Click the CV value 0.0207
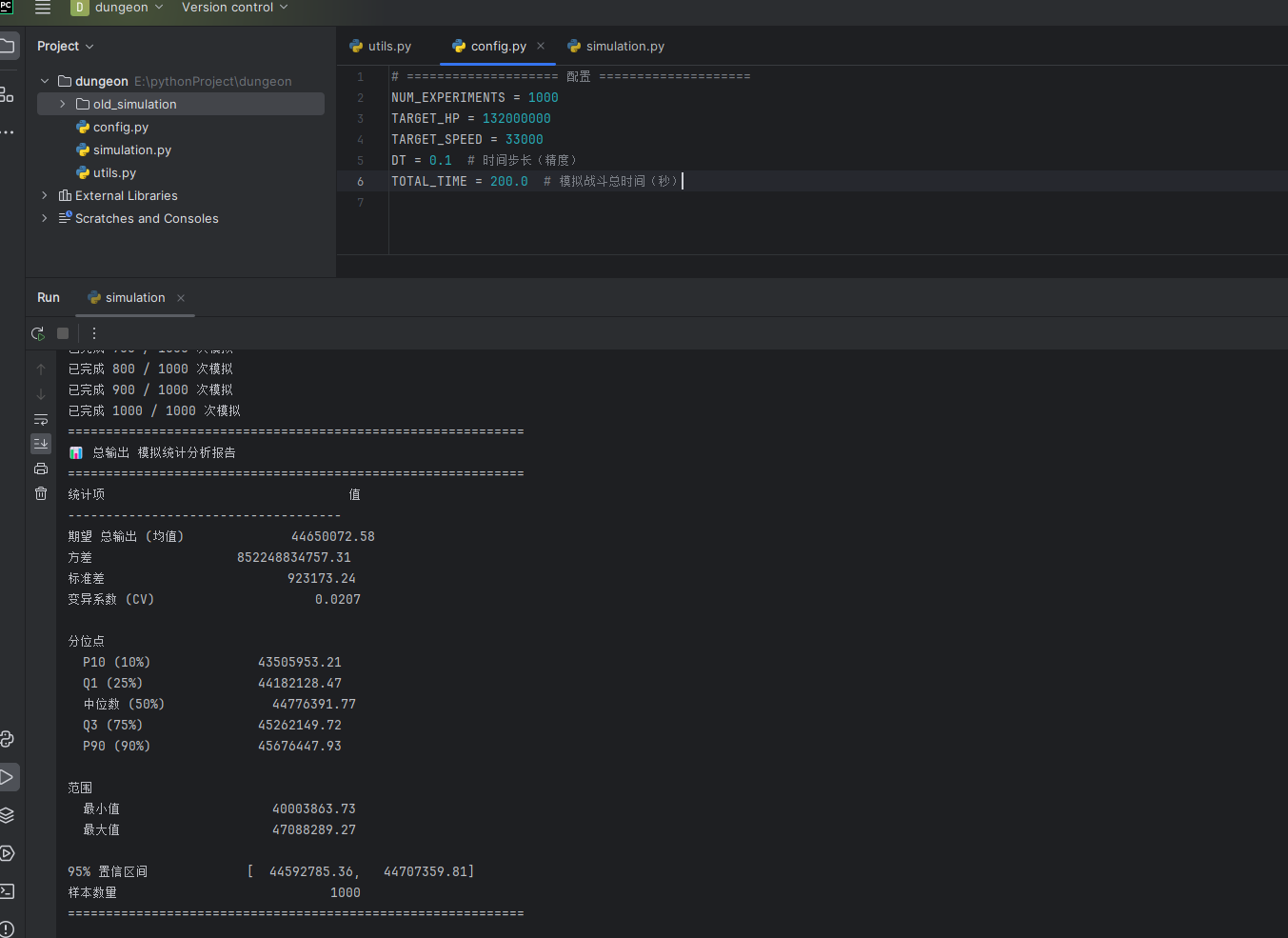This screenshot has width=1288, height=938. (x=338, y=599)
